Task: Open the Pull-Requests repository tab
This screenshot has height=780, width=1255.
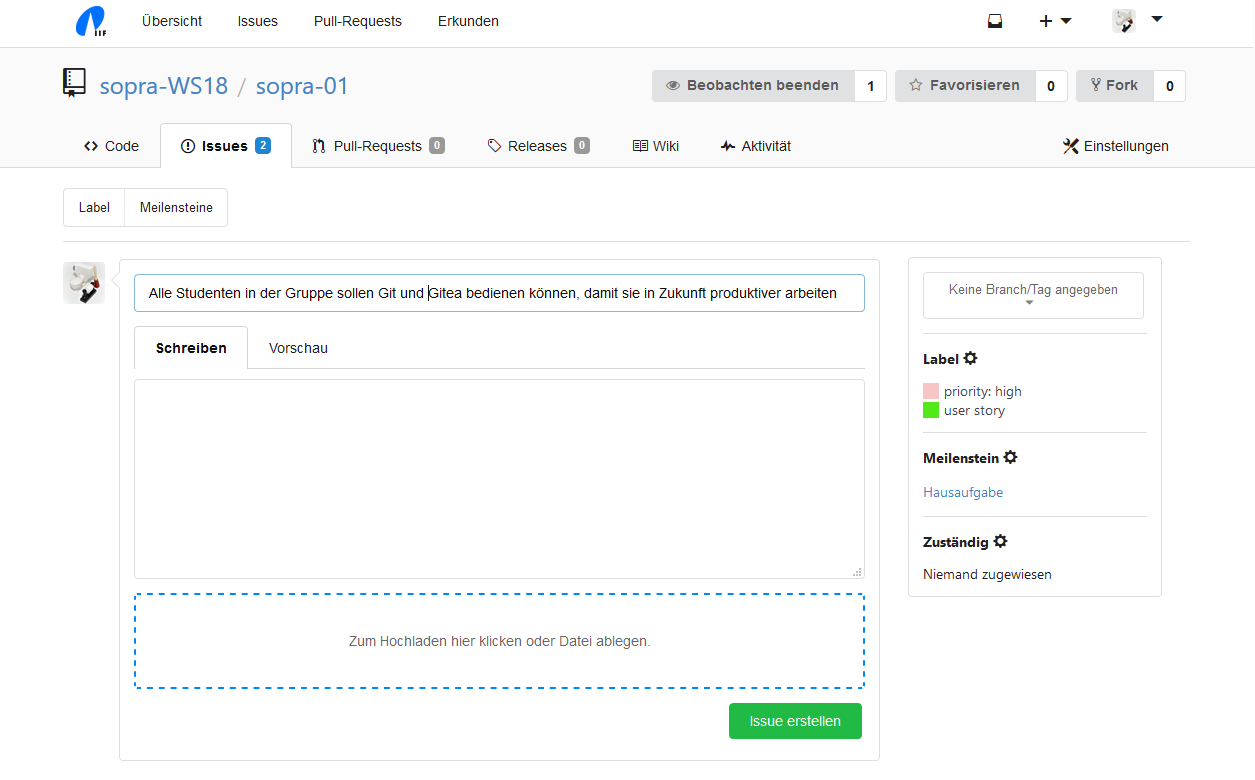Action: click(x=377, y=146)
